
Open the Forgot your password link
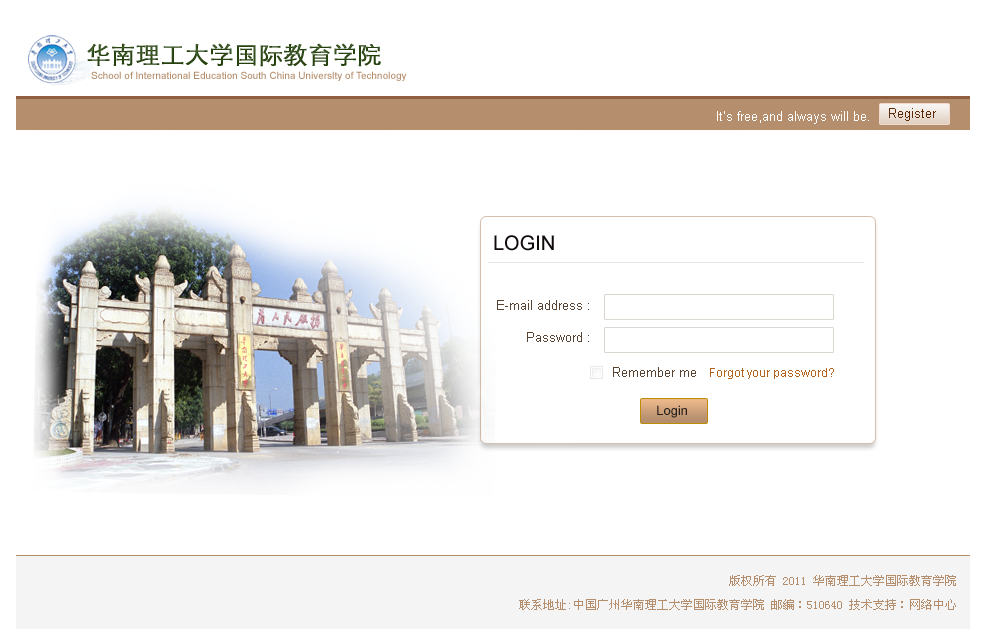[771, 373]
